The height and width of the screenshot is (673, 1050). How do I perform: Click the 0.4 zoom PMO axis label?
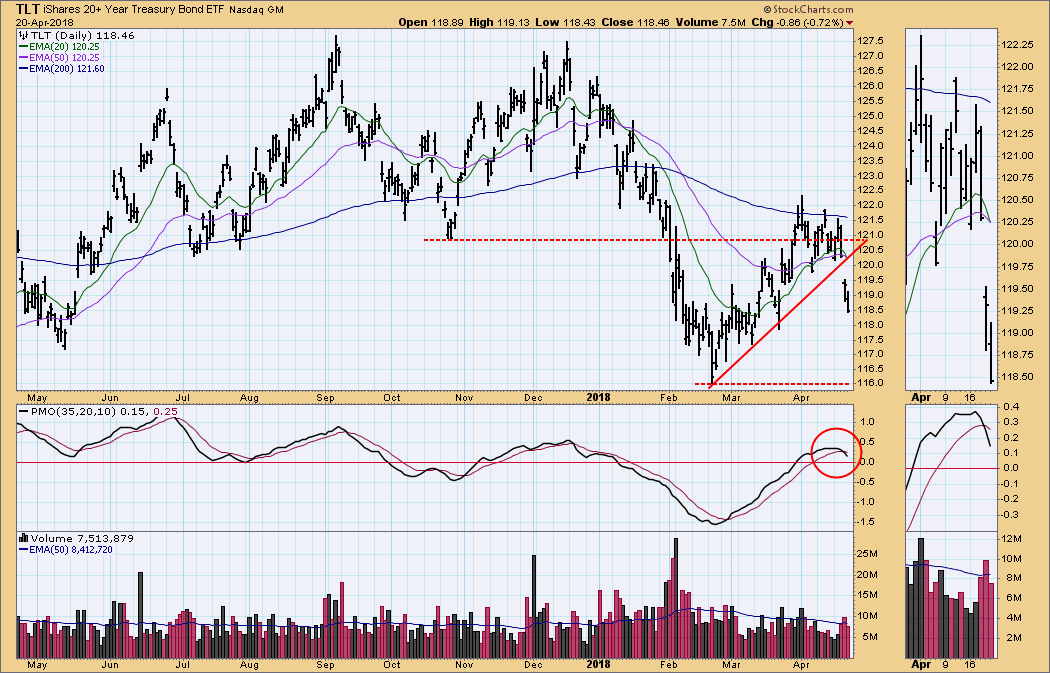tap(1011, 406)
